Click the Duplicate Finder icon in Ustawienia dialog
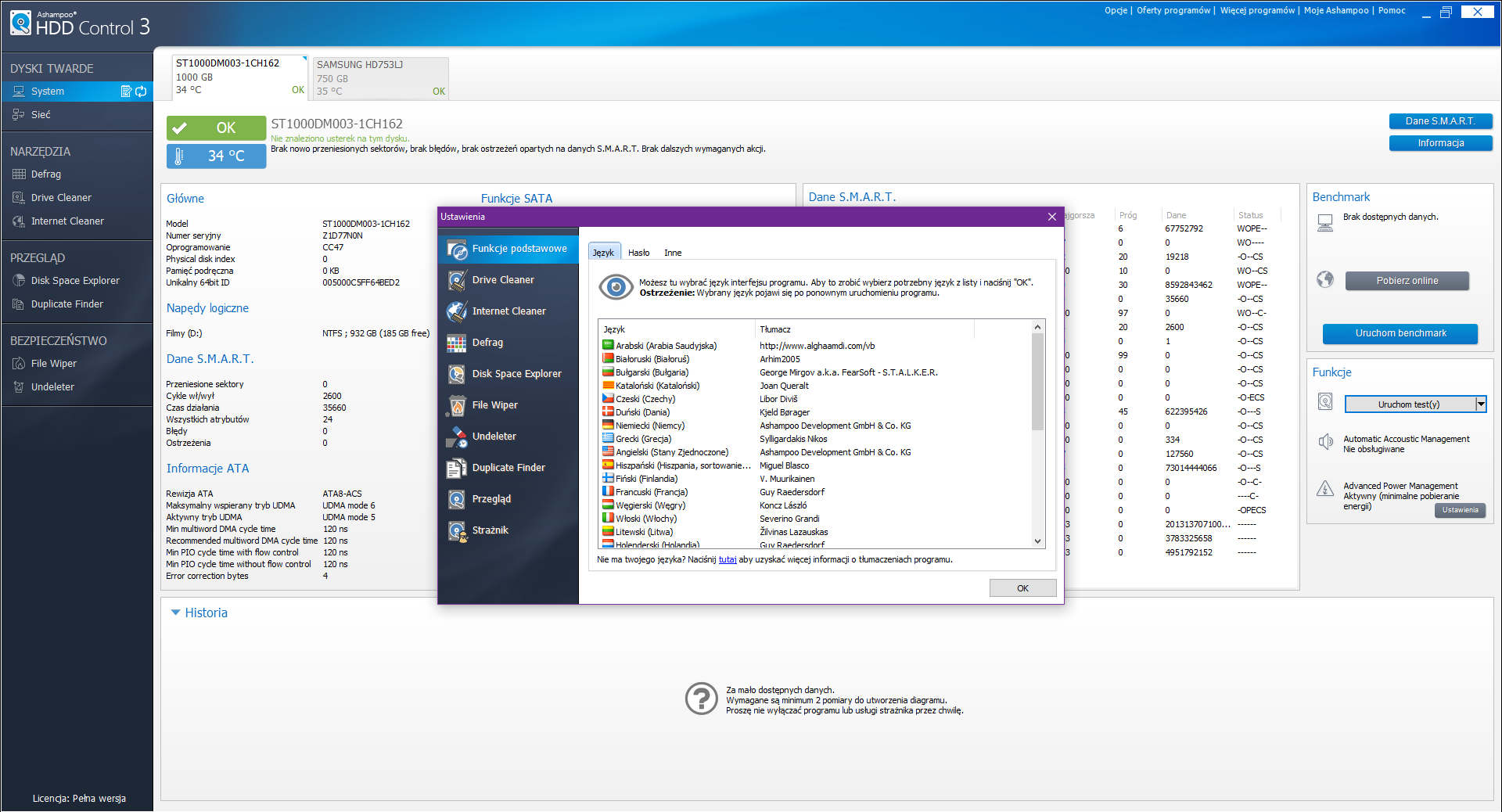This screenshot has width=1502, height=812. (x=457, y=468)
